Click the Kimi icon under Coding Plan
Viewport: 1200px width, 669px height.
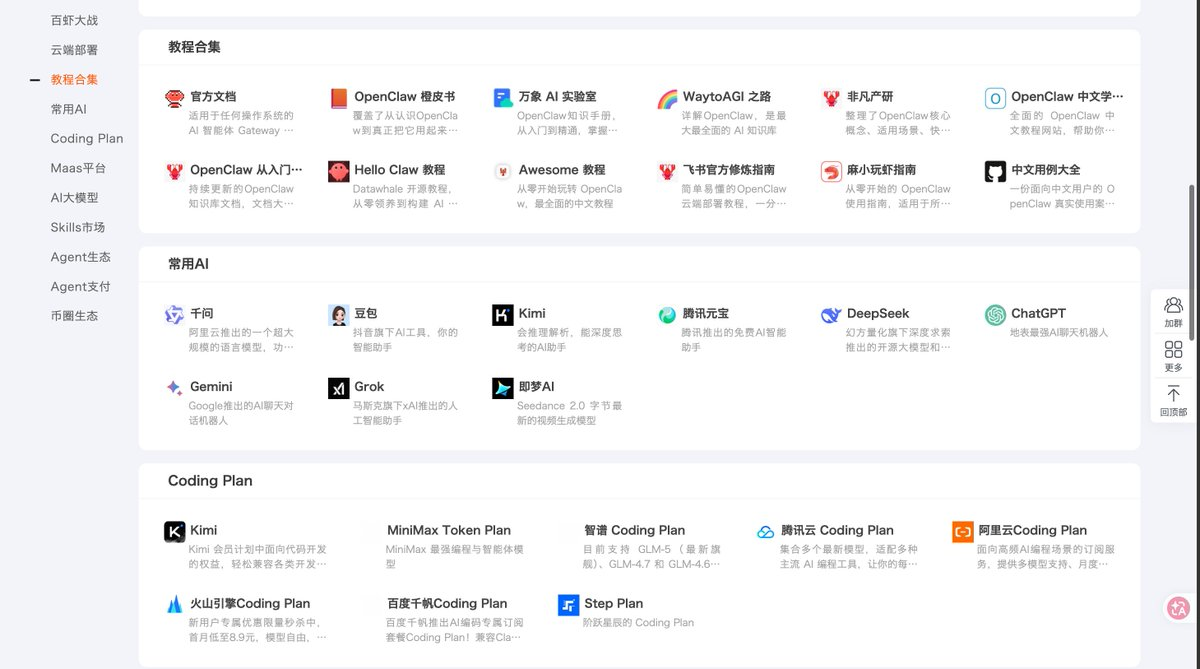175,532
